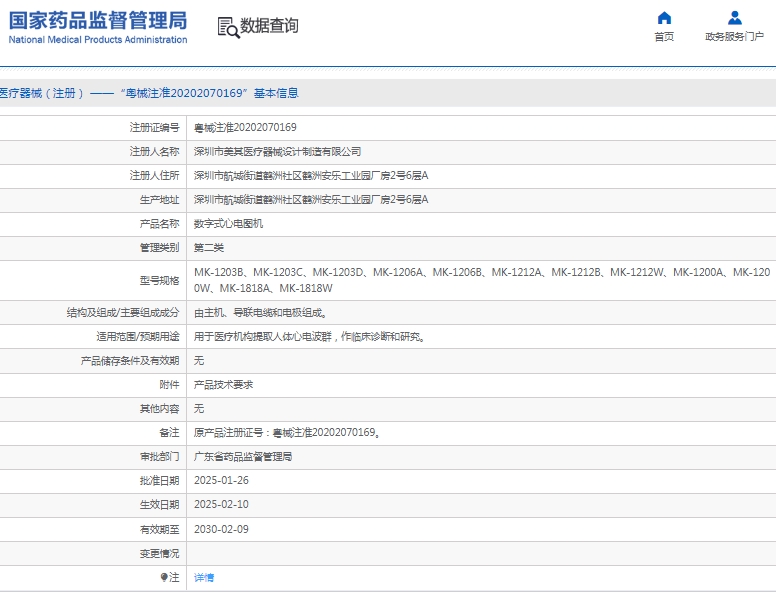Click the 审批部门 label
Screen dimensions: 776x600
(x=159, y=456)
